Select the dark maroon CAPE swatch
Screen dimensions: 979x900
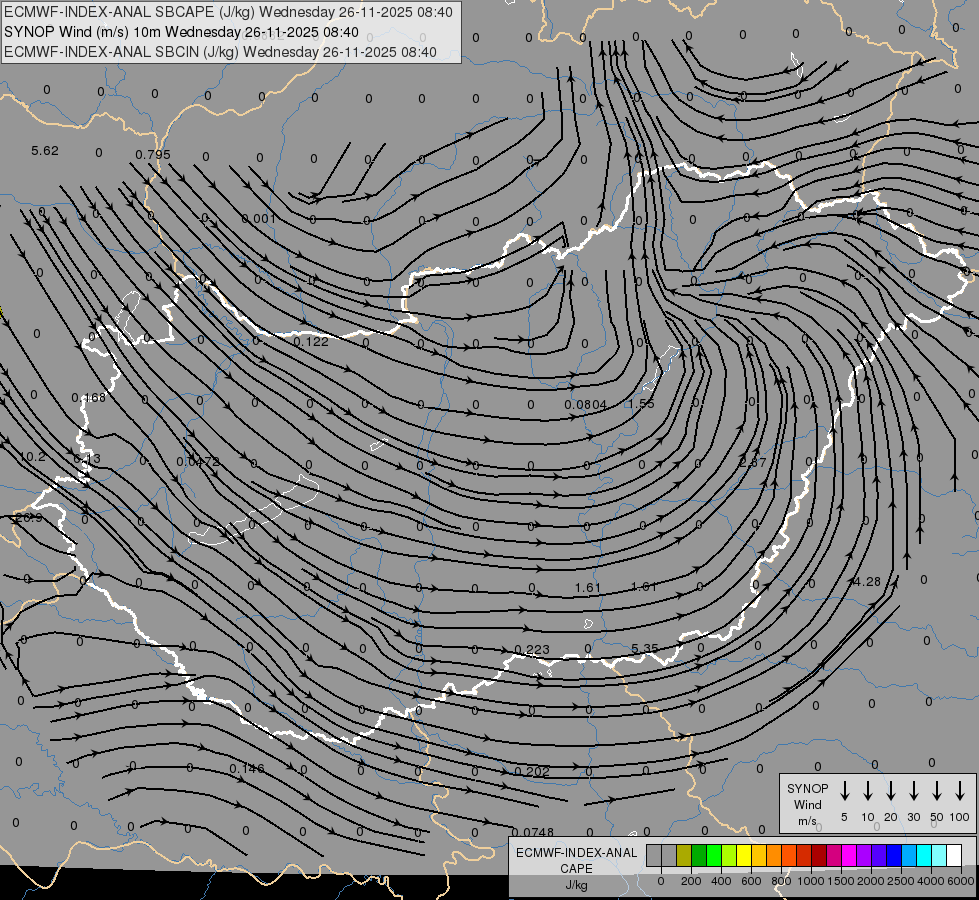click(x=819, y=855)
